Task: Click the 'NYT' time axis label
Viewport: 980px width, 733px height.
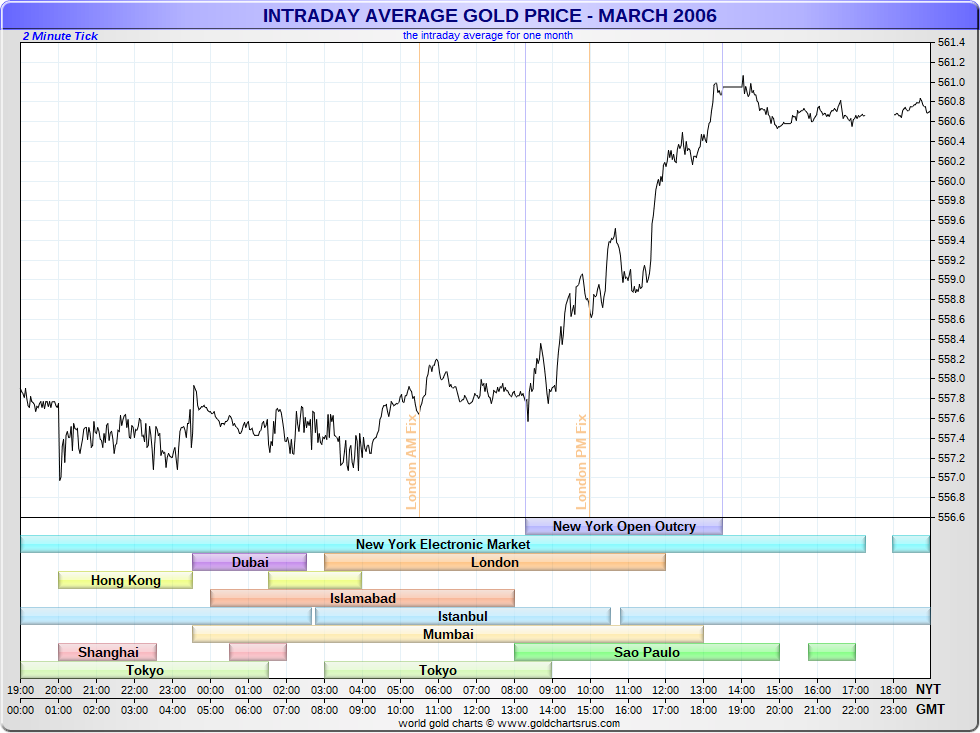Action: pos(928,689)
